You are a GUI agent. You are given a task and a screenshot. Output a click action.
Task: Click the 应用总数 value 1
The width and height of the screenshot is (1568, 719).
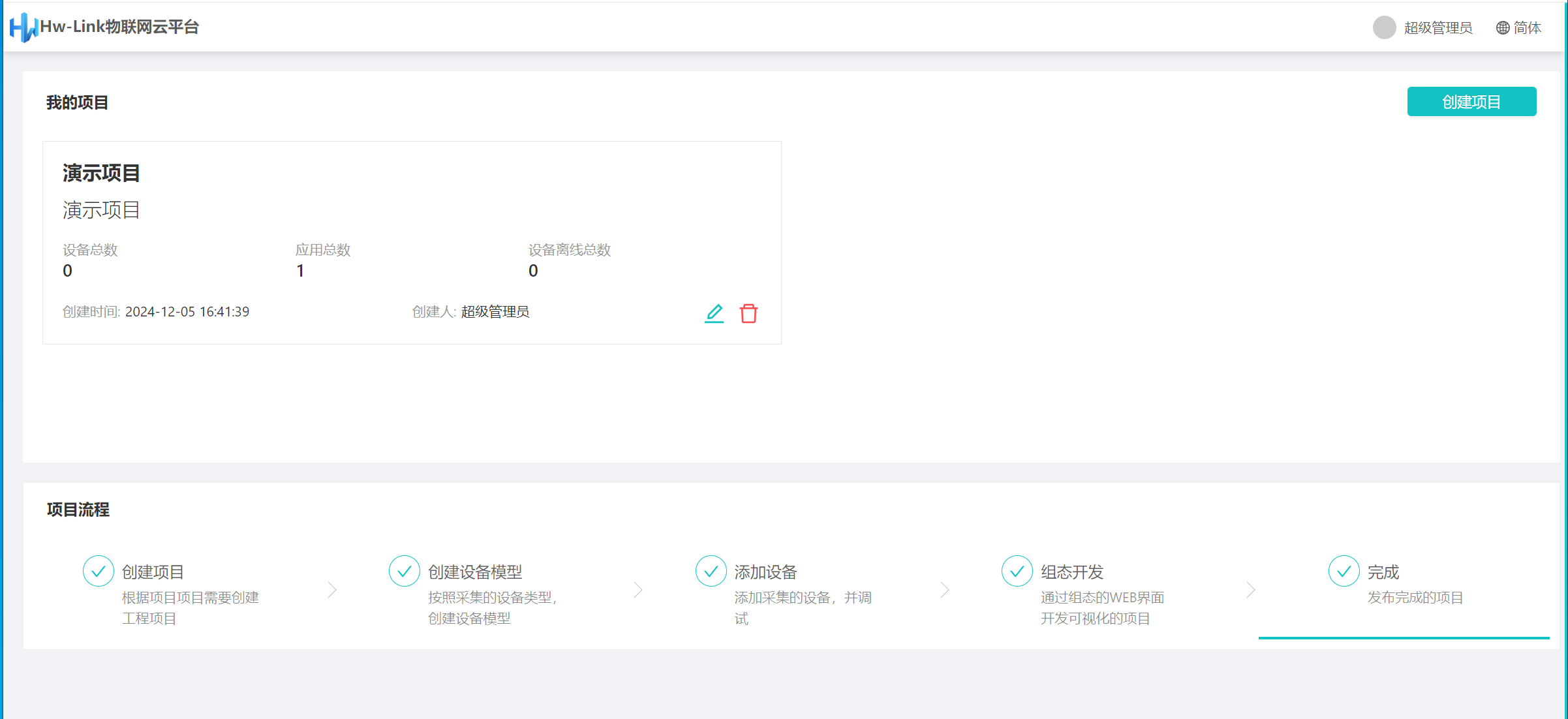300,271
